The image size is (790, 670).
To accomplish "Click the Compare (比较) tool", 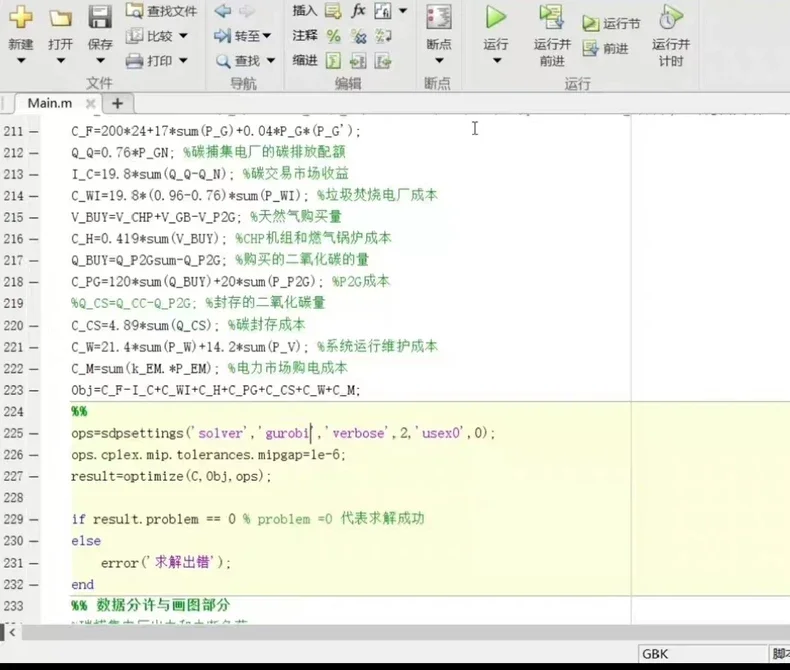I will tap(150, 36).
